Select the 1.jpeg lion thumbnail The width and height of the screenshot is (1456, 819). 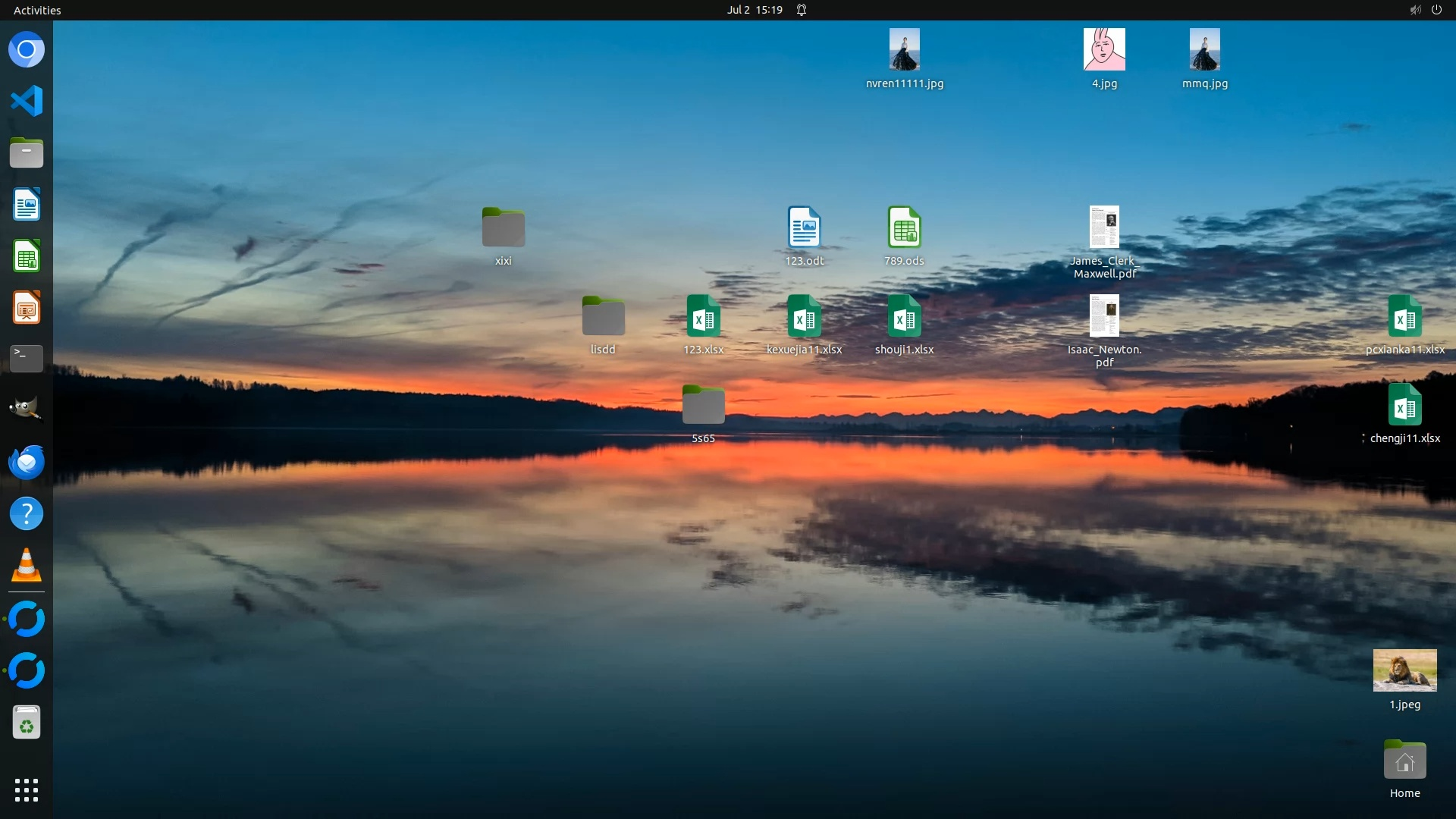[x=1404, y=670]
